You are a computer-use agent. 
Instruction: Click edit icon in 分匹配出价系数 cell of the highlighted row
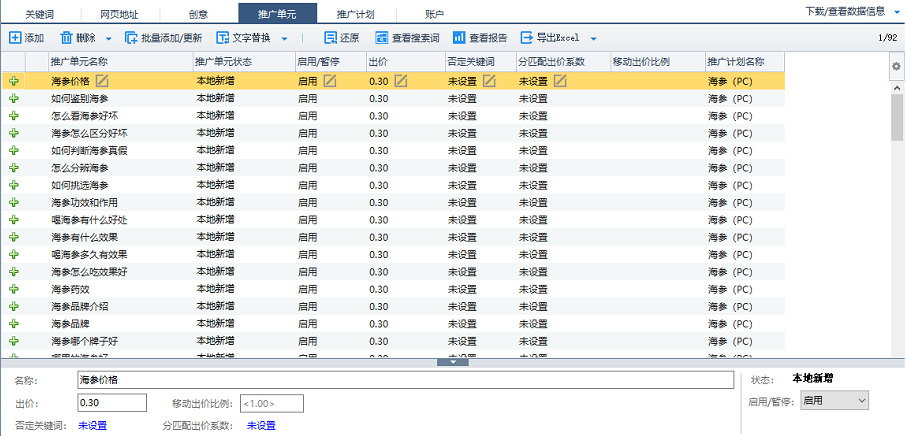pos(560,80)
